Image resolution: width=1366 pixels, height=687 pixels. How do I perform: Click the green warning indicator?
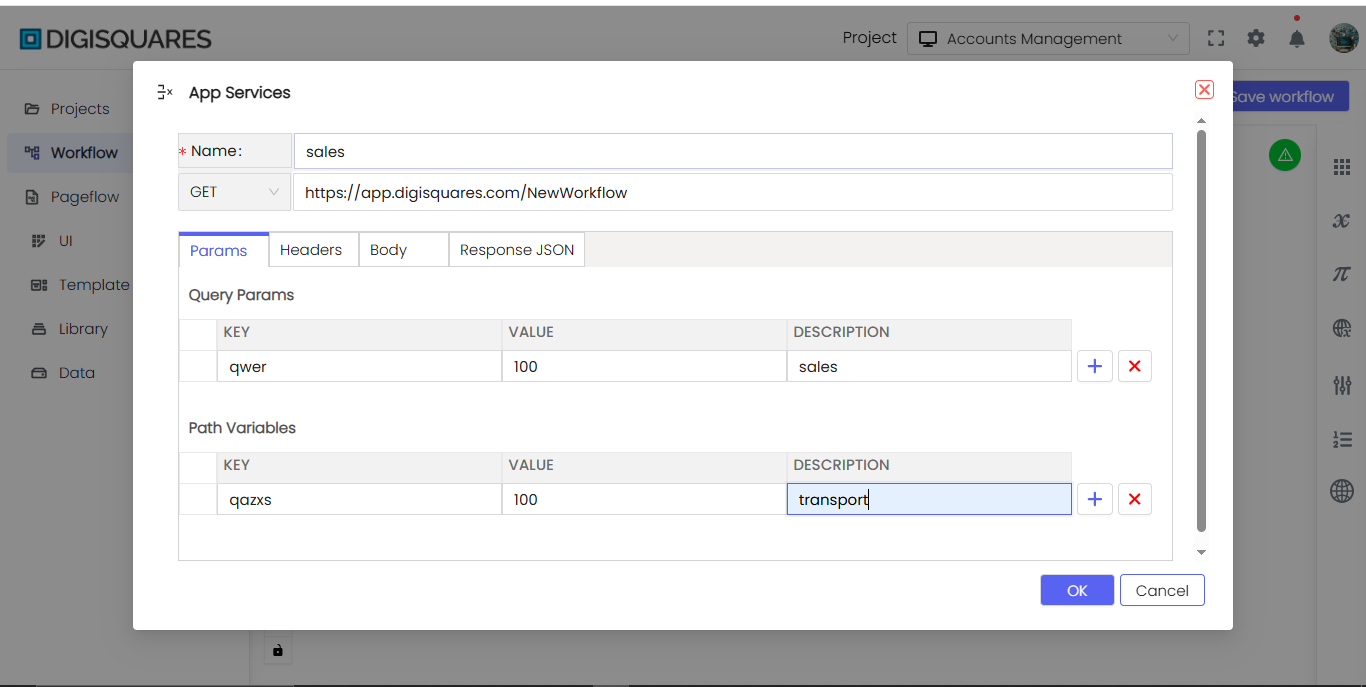1285,155
